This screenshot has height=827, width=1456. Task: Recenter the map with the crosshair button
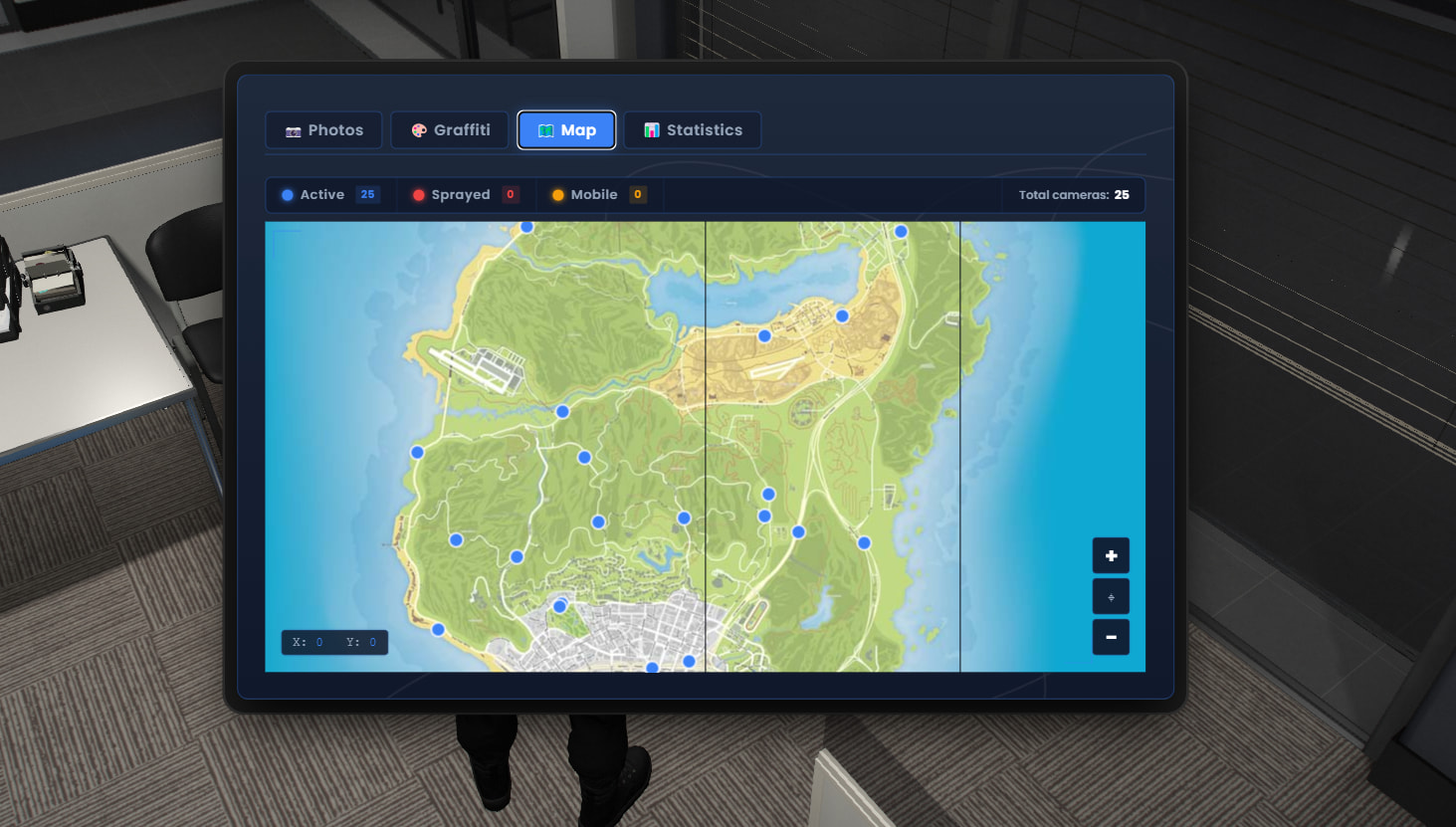point(1111,597)
